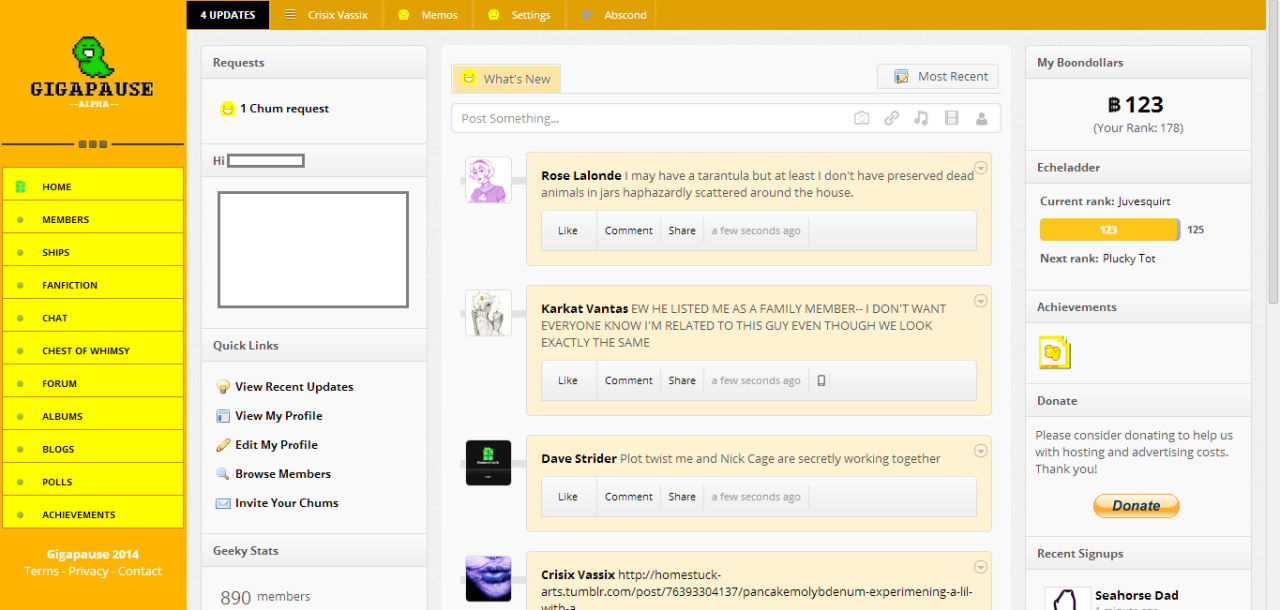Open Karkat Vantas's avatar
The image size is (1280, 610).
[489, 313]
